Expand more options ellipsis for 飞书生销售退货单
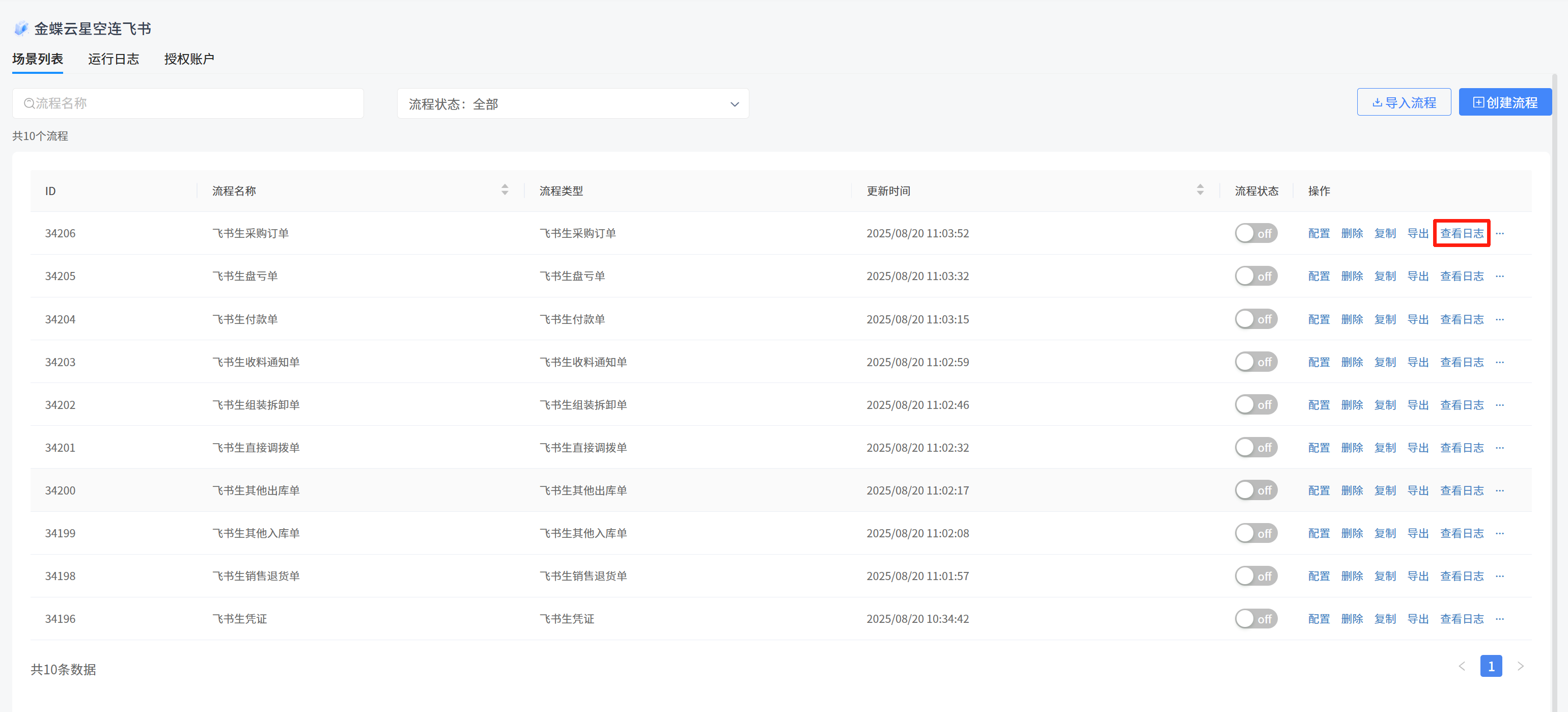This screenshot has height=712, width=1568. 1500,576
